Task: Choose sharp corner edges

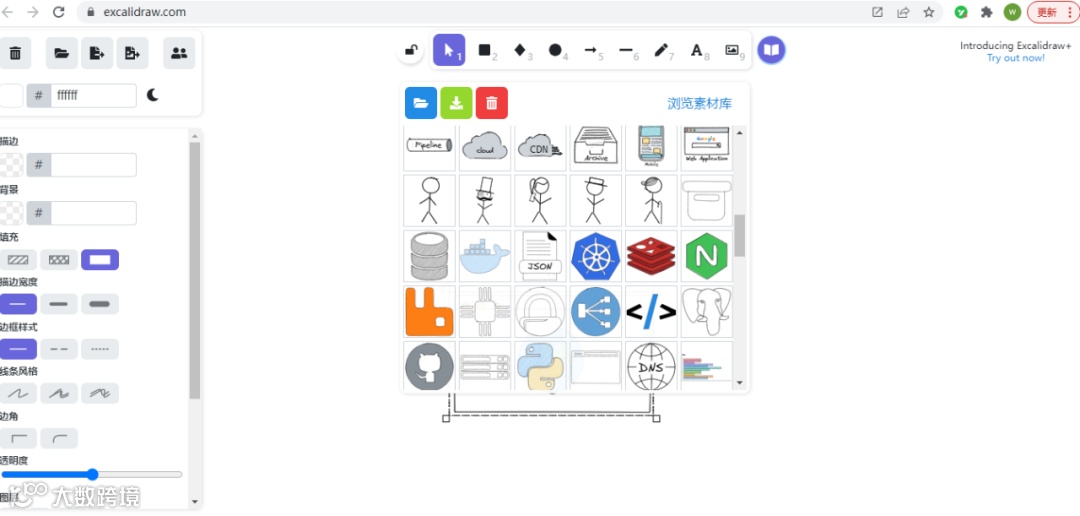Action: pyautogui.click(x=18, y=438)
